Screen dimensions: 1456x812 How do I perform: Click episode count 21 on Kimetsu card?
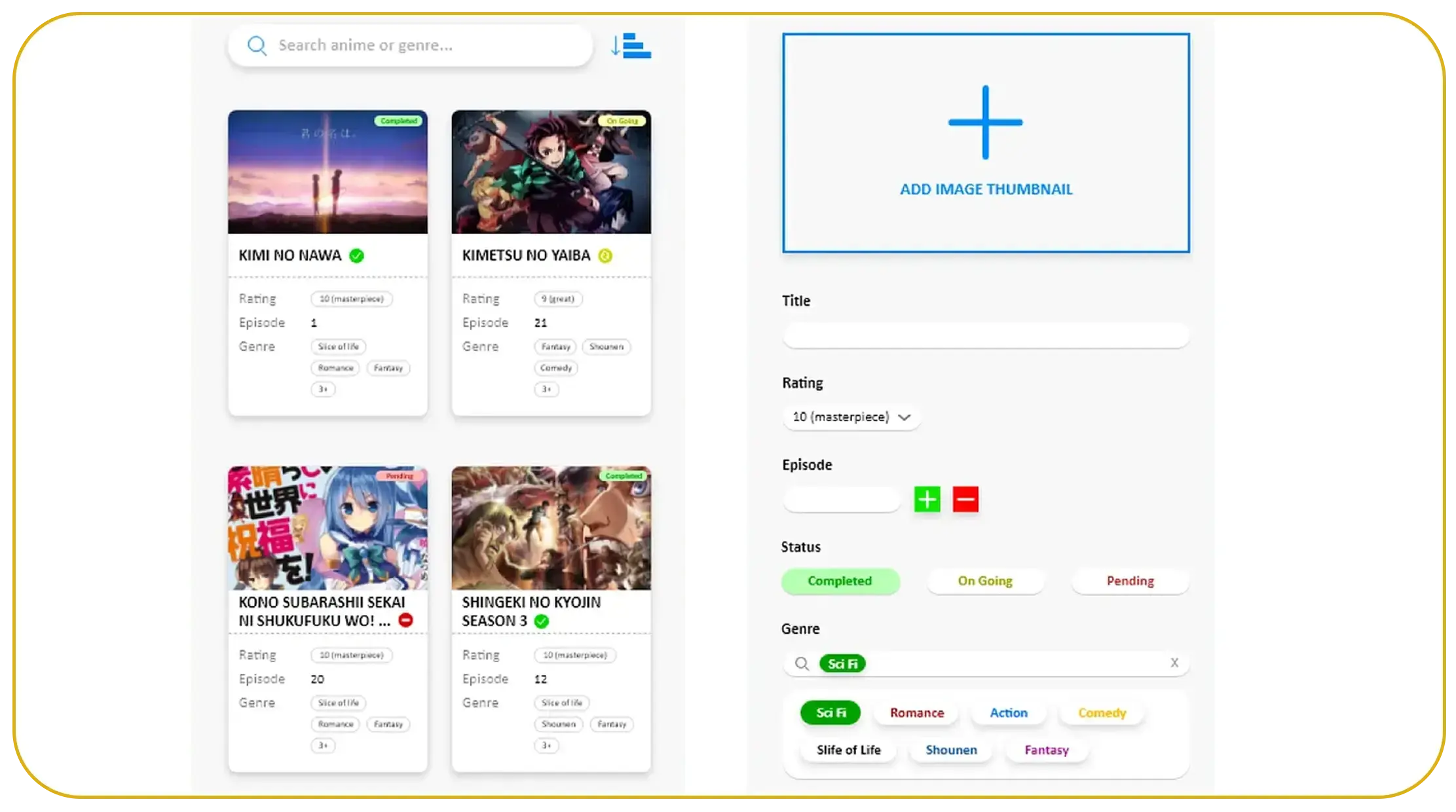coord(540,323)
